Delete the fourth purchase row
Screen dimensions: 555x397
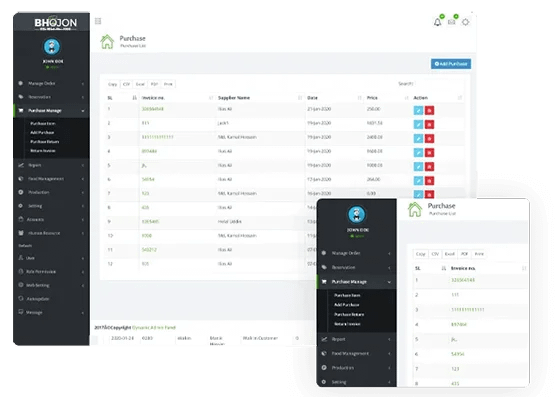tap(429, 153)
